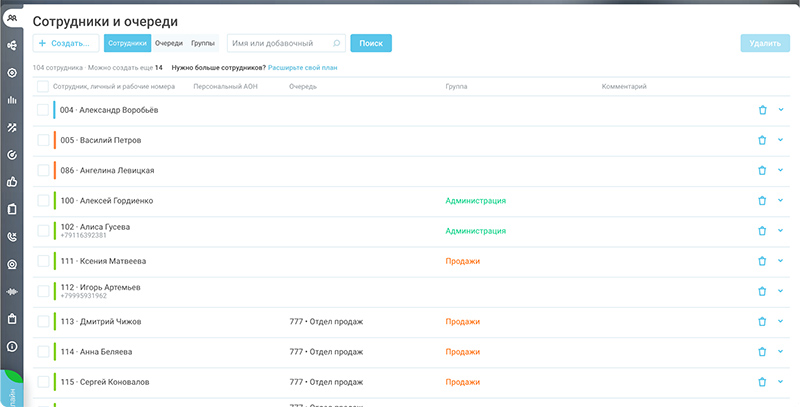The width and height of the screenshot is (800, 407).
Task: Expand details chevron for 111 Ксения Матвеева
Action: 780,261
